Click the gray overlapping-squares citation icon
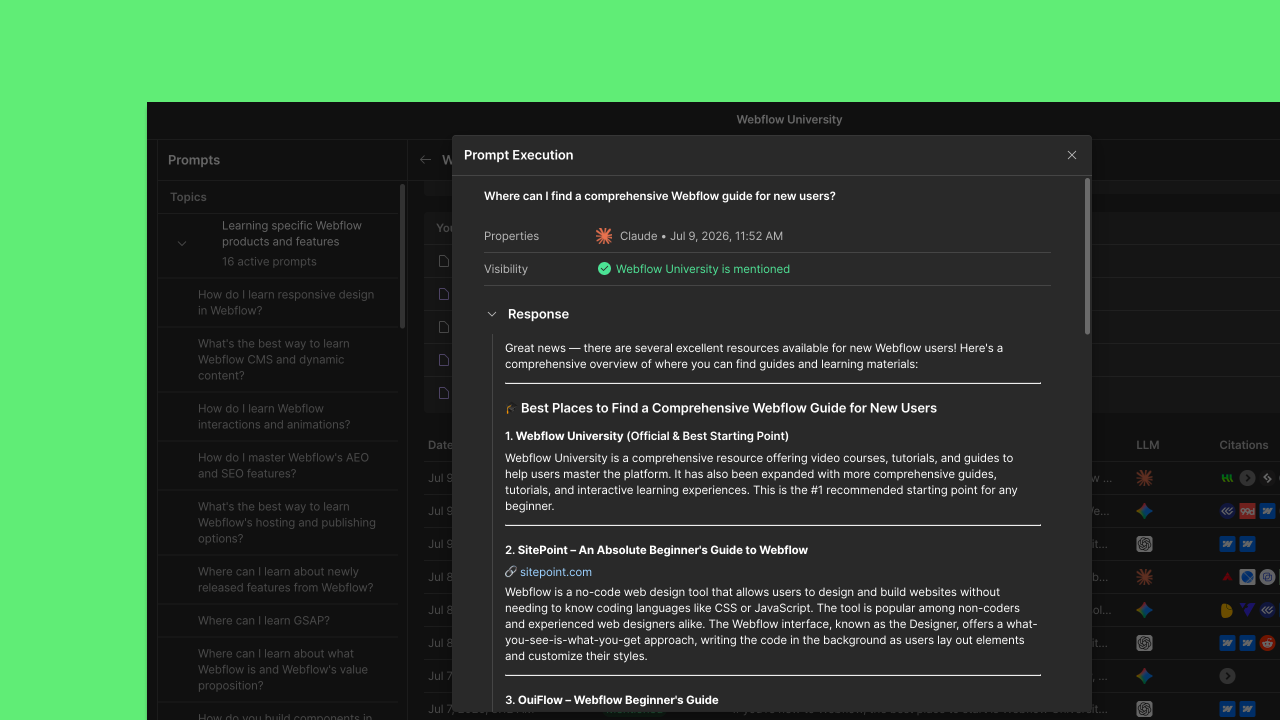The image size is (1280, 720). [x=1267, y=577]
